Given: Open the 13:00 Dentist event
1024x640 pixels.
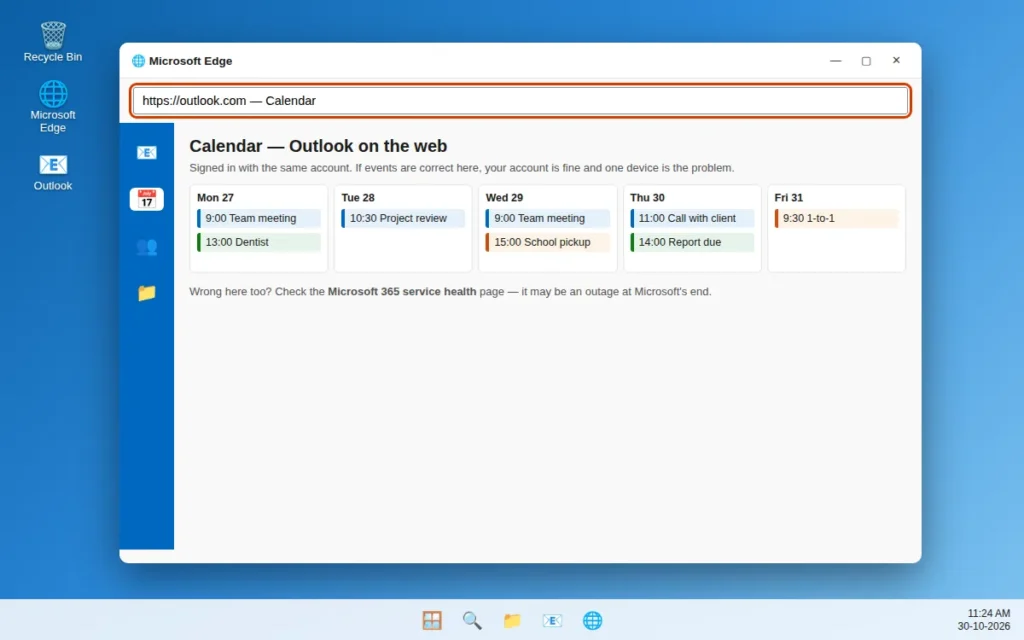Looking at the screenshot, I should pos(259,242).
